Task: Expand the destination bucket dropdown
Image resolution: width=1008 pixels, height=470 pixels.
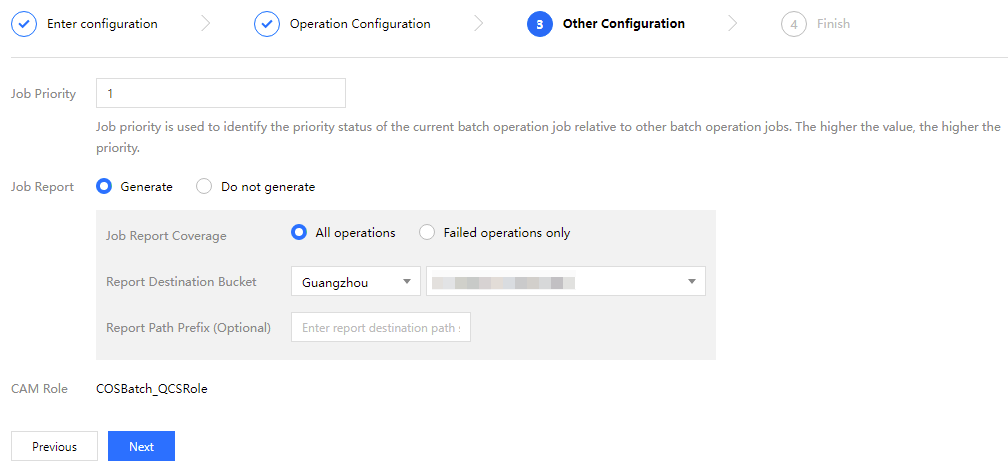Action: click(x=565, y=282)
